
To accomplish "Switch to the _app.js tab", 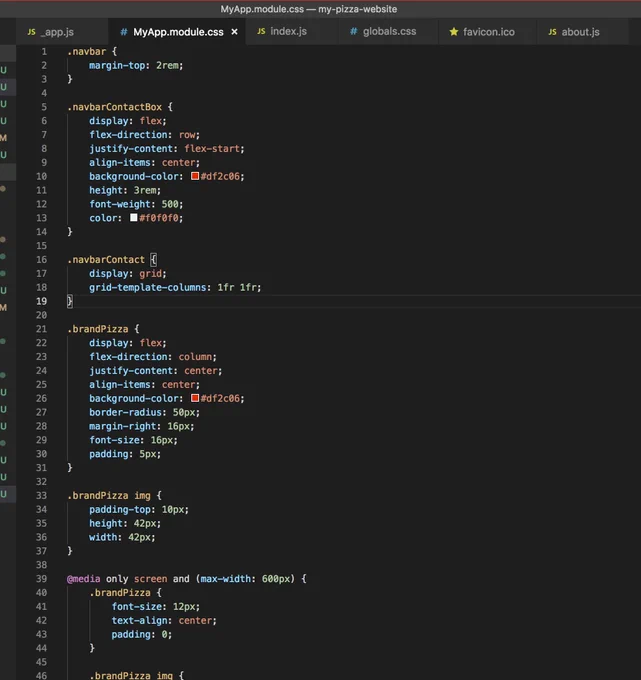I will 61,32.
